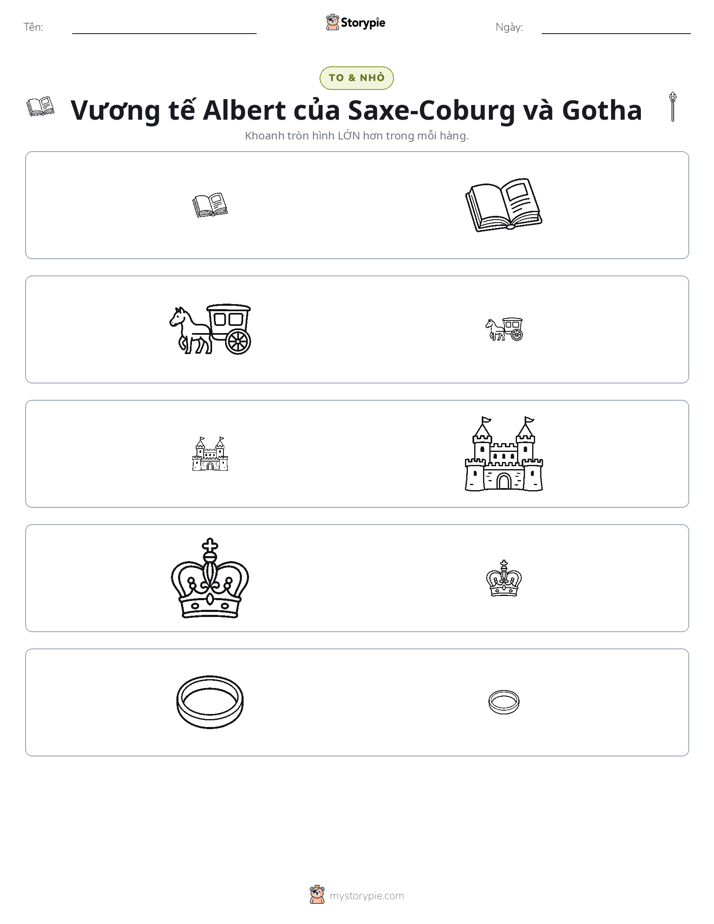
Task: Click the Storypie logo at top
Action: tap(355, 22)
